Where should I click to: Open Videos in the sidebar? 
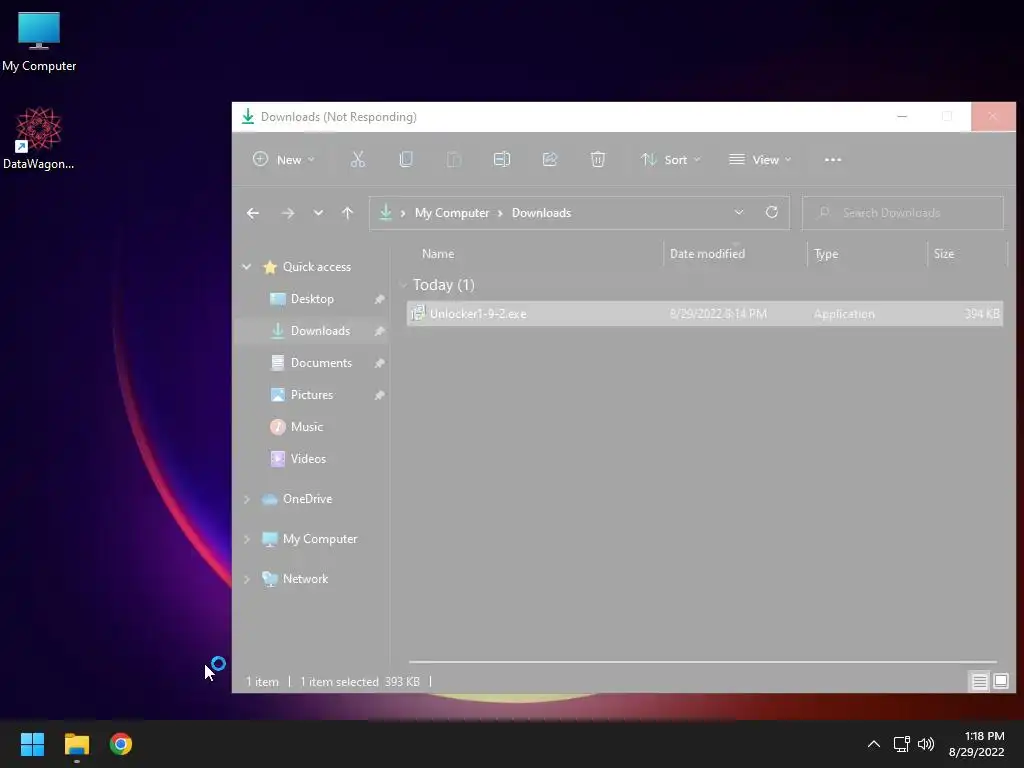tap(308, 458)
